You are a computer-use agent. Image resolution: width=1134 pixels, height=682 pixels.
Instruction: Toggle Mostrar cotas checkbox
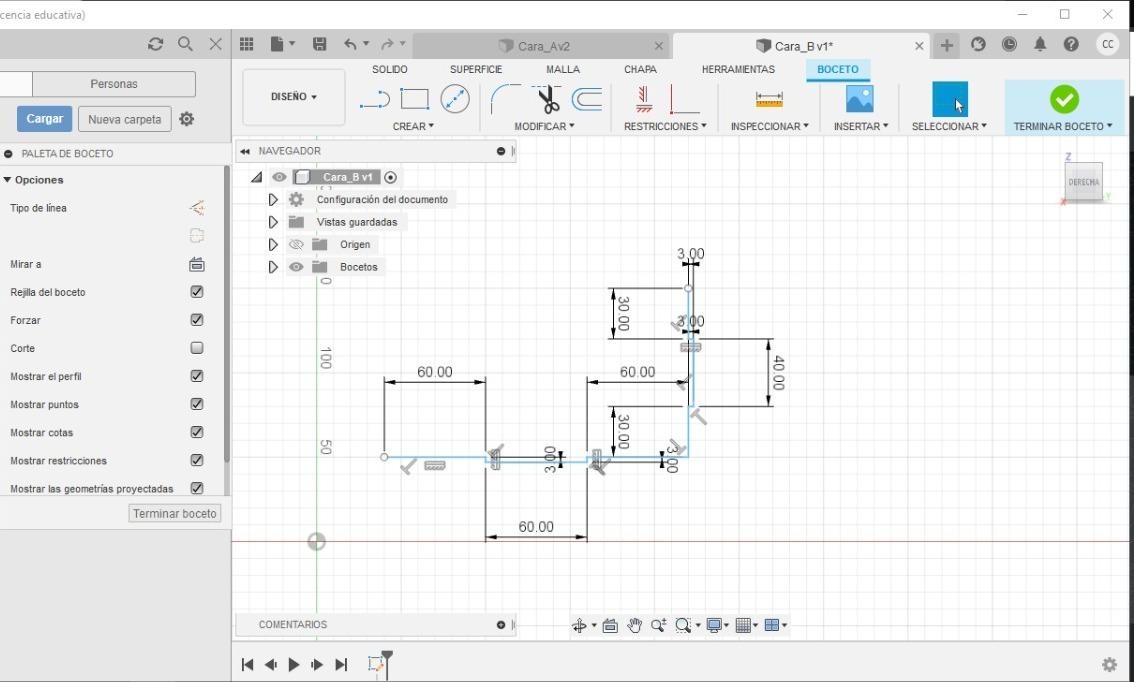197,432
